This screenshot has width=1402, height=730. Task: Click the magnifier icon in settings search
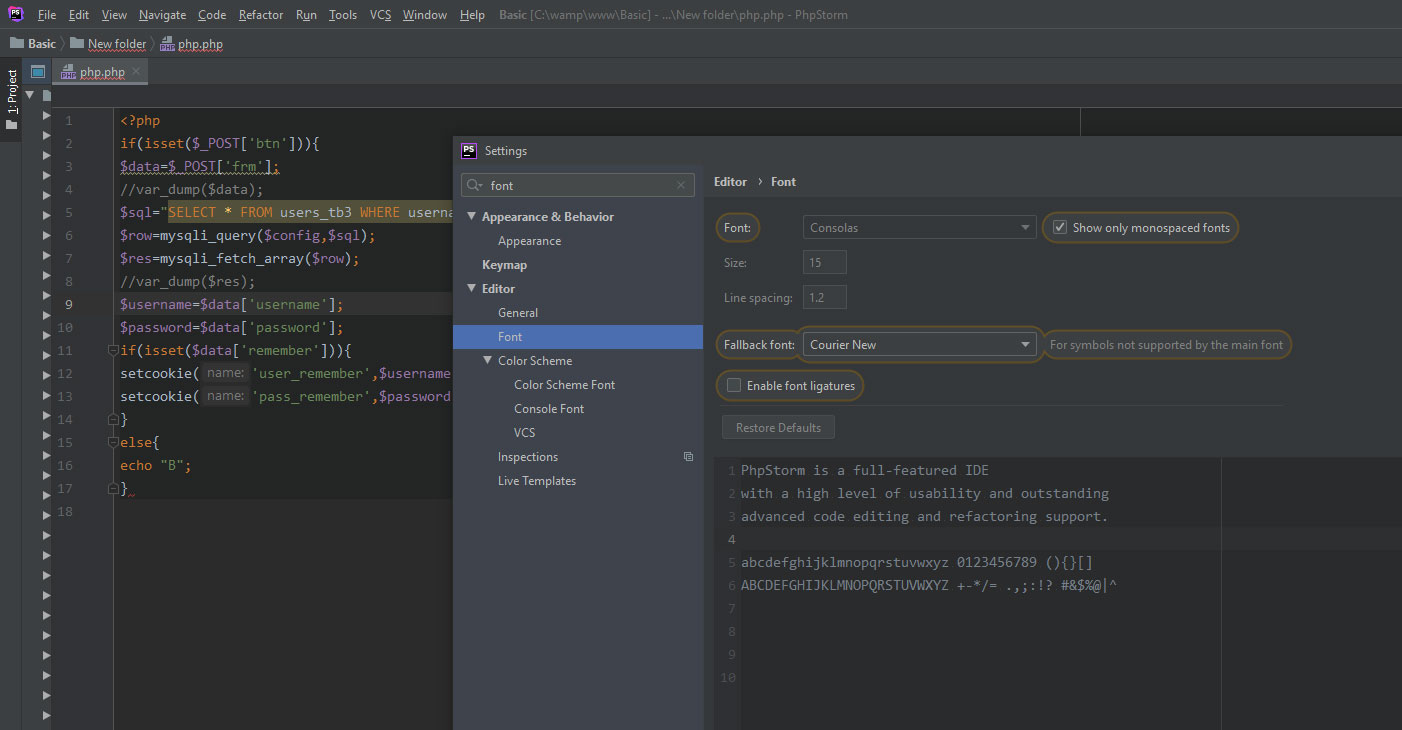(474, 185)
